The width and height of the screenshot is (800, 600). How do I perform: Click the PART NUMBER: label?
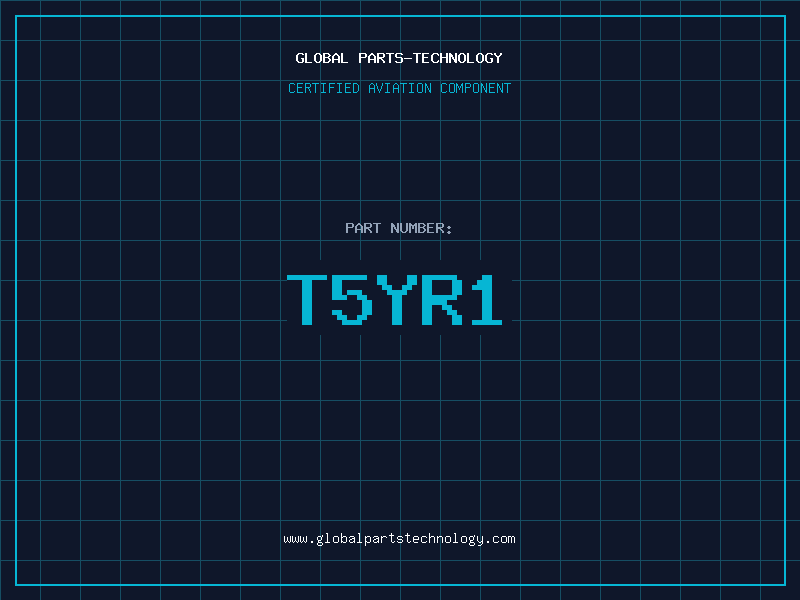(399, 228)
